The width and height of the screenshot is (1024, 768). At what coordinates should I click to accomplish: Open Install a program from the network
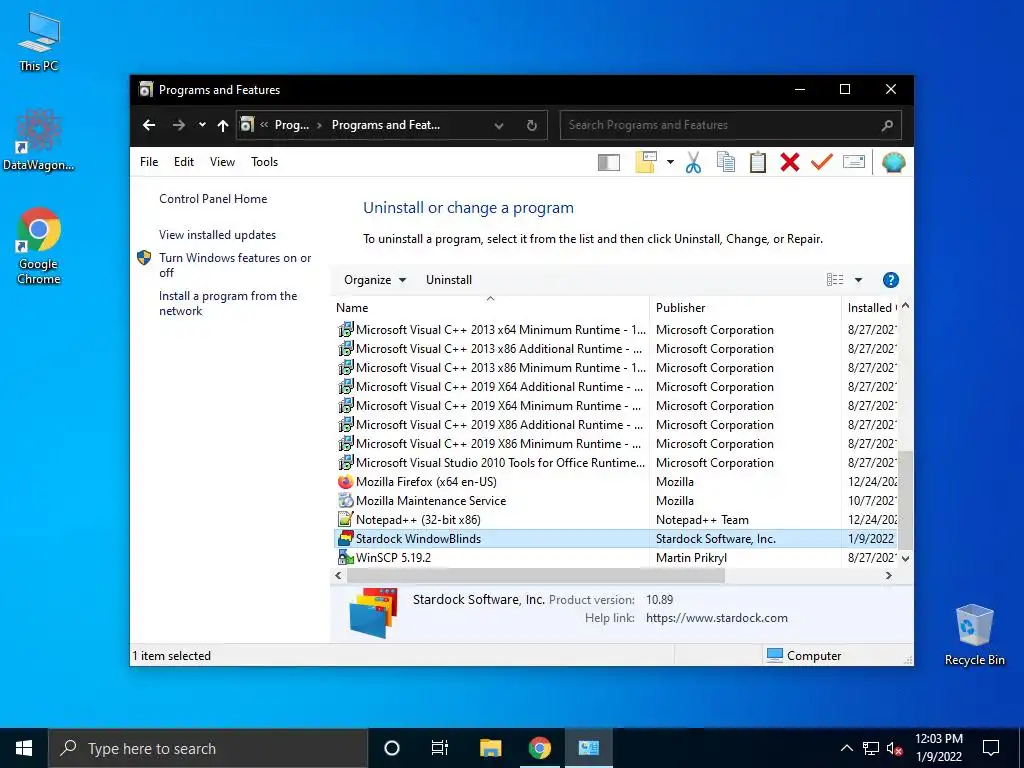click(x=228, y=303)
